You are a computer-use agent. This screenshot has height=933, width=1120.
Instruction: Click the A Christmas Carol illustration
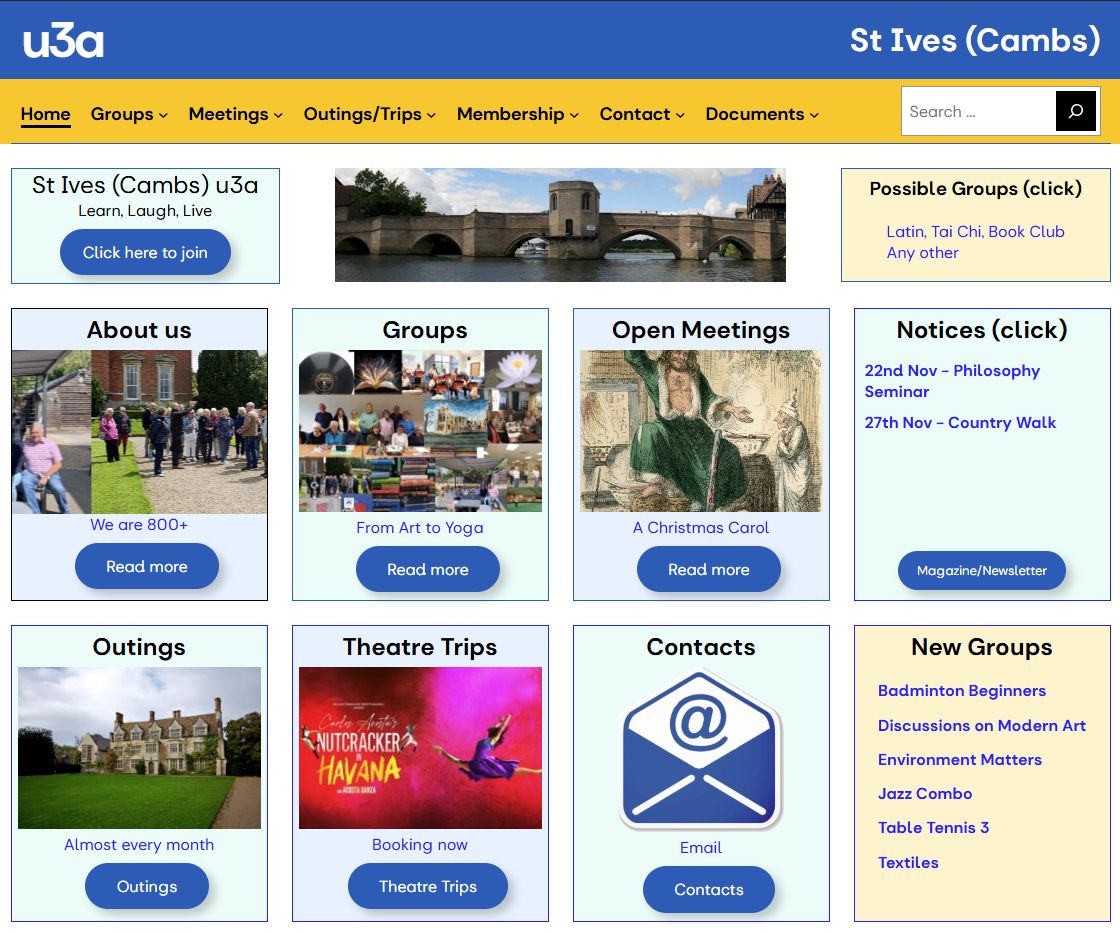pyautogui.click(x=701, y=431)
